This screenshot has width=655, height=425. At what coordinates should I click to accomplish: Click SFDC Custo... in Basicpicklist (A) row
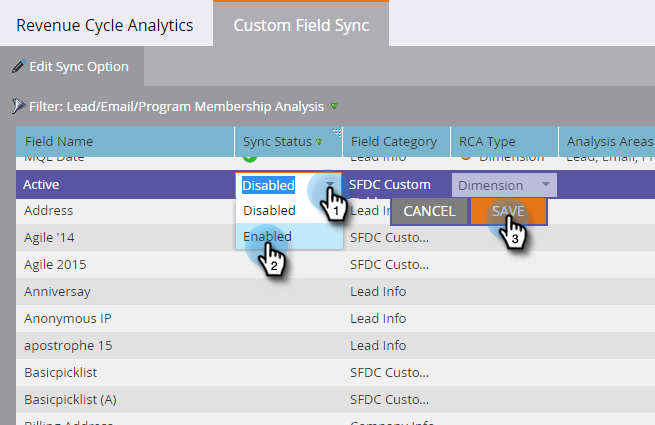click(389, 400)
